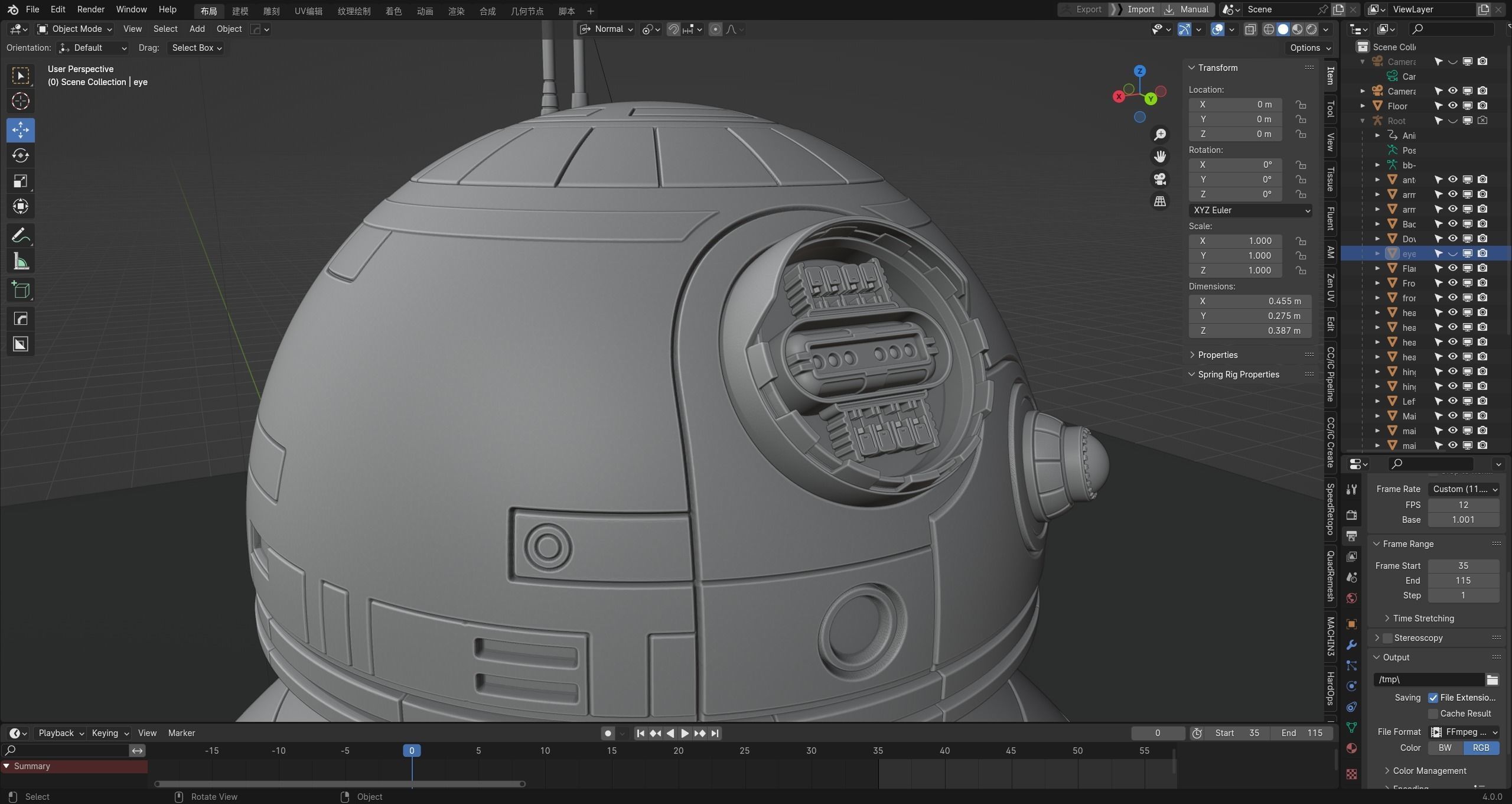The image size is (1512, 804).
Task: Click the Scale X value field
Action: 1235,241
